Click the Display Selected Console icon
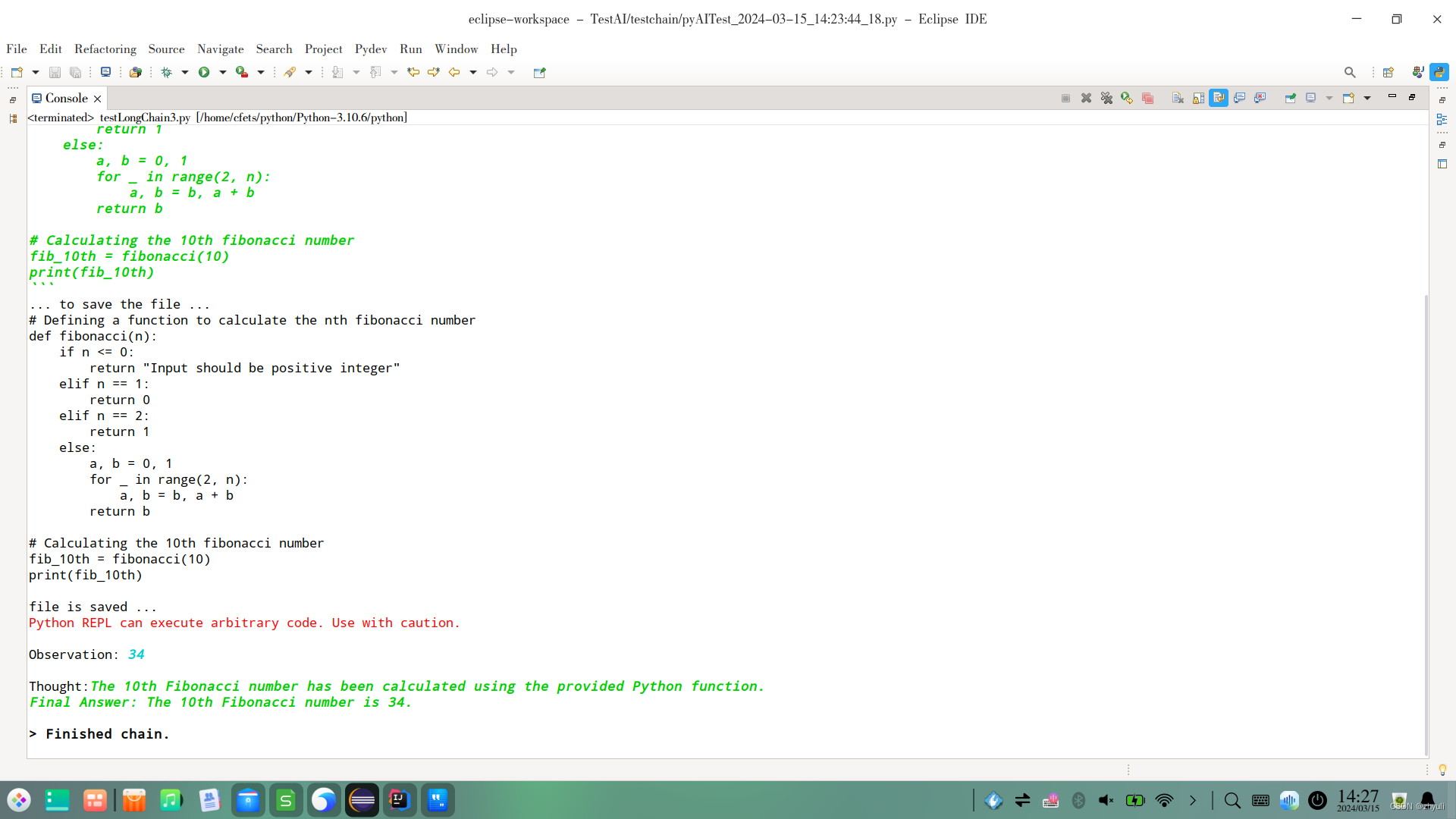Image resolution: width=1456 pixels, height=819 pixels. (x=1311, y=98)
